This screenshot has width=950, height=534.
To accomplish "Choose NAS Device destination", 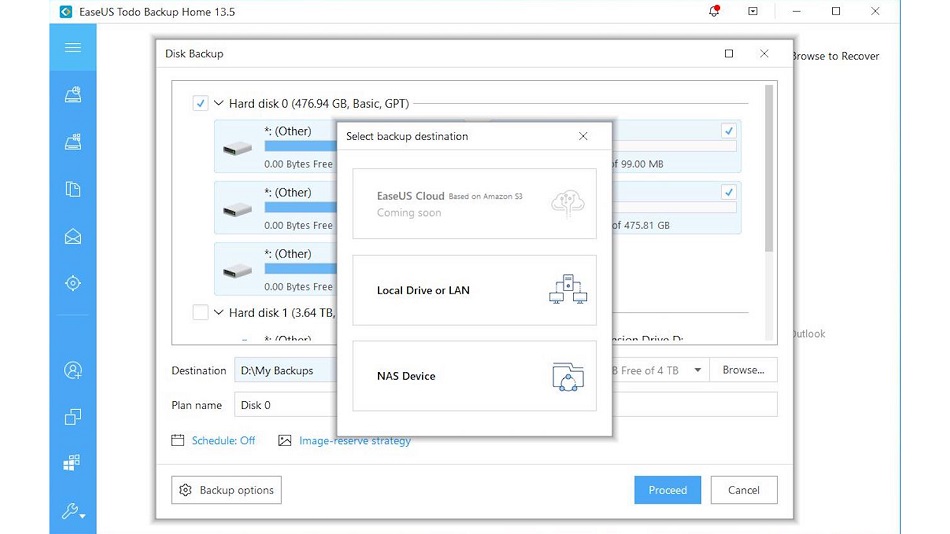I will pos(474,376).
